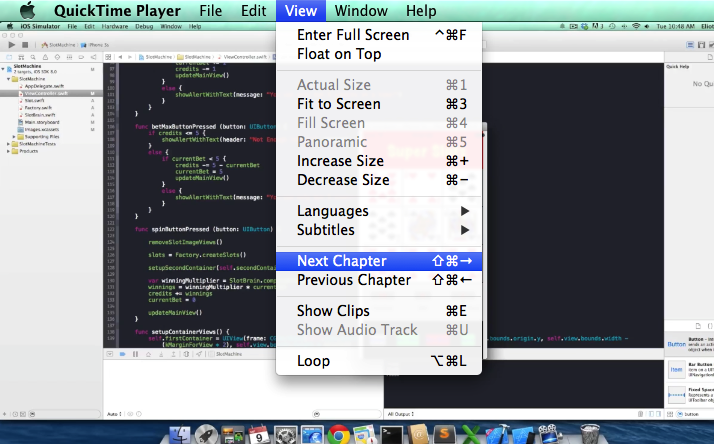Go back in editor history arrow
This screenshot has width=714, height=444.
click(120, 57)
